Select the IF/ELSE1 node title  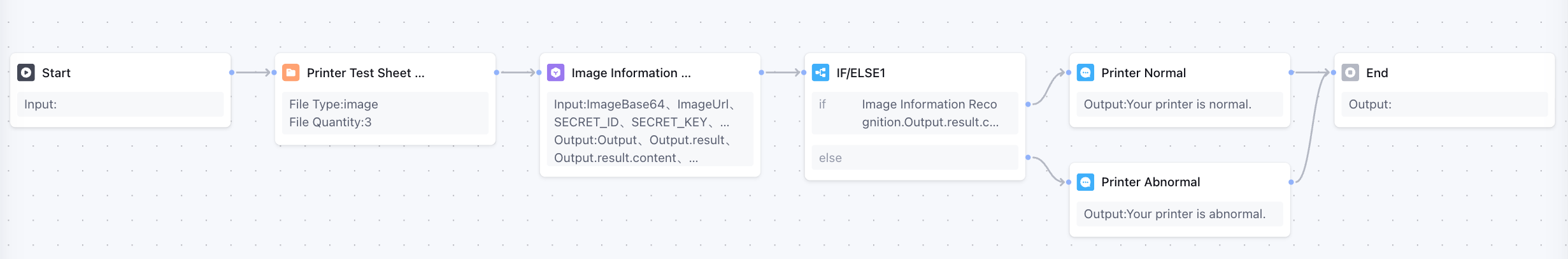tap(860, 73)
